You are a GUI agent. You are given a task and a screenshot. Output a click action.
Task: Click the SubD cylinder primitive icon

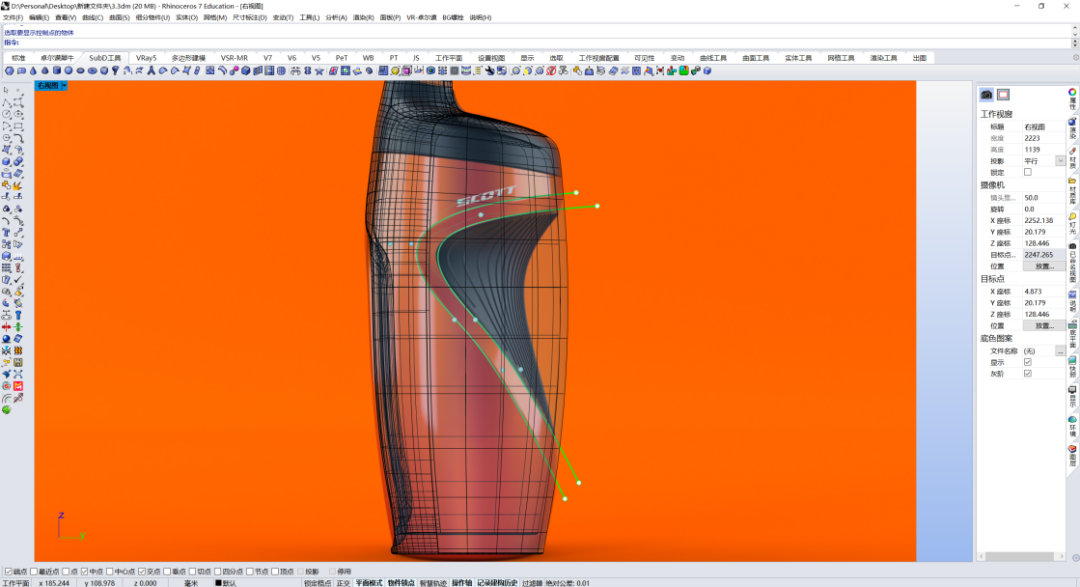pos(56,70)
